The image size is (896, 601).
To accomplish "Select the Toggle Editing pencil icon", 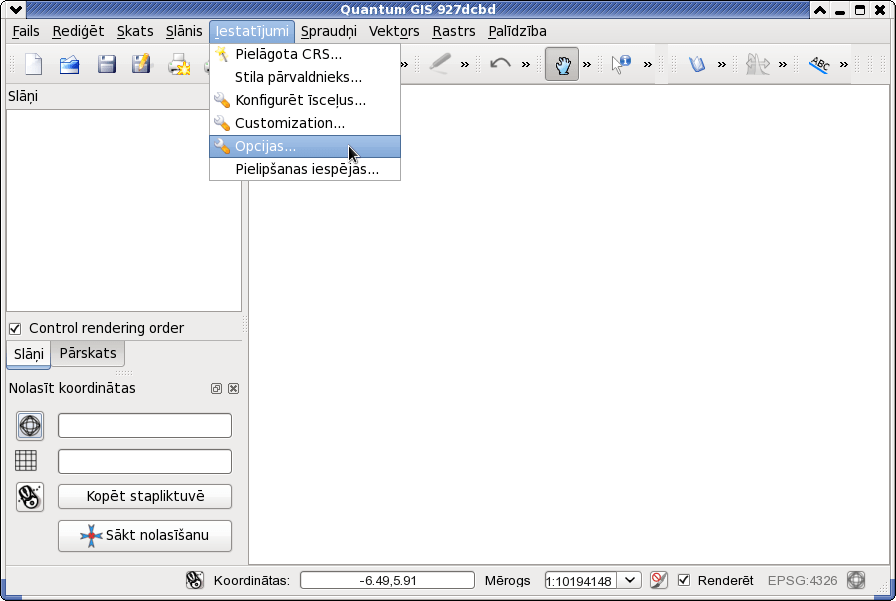I will tap(440, 63).
